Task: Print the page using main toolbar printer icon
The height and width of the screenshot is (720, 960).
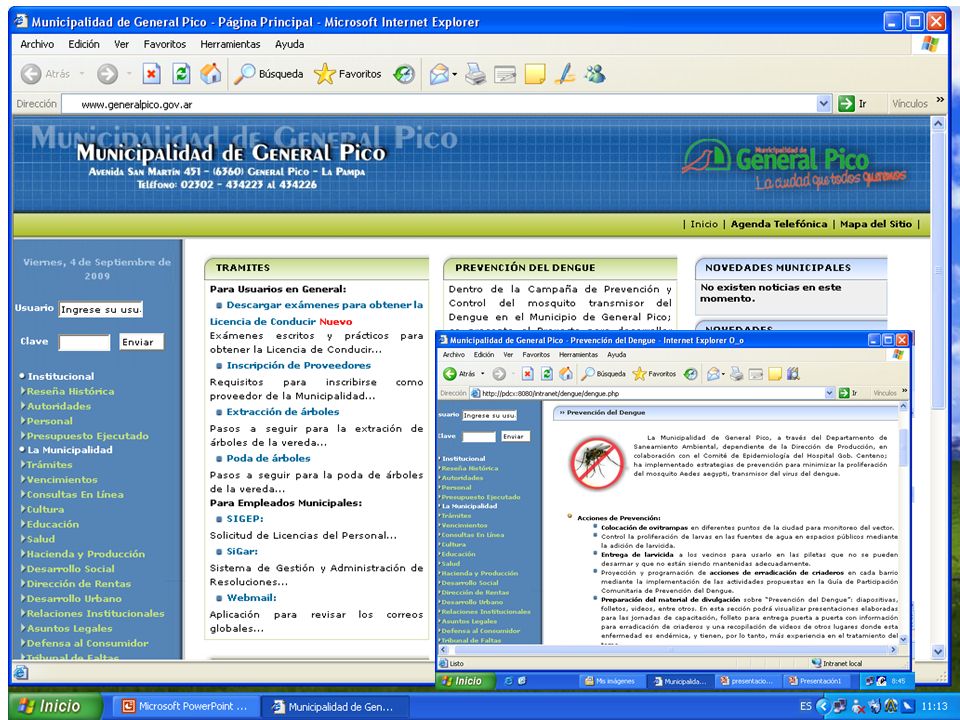Action: [x=475, y=74]
